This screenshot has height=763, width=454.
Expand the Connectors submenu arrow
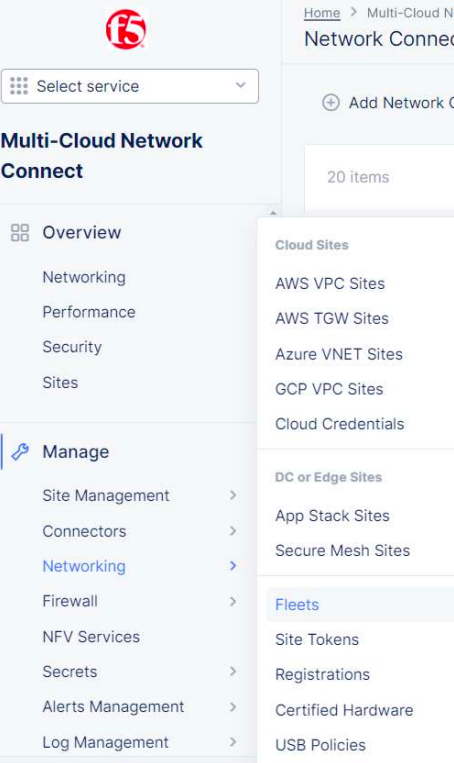pyautogui.click(x=233, y=531)
